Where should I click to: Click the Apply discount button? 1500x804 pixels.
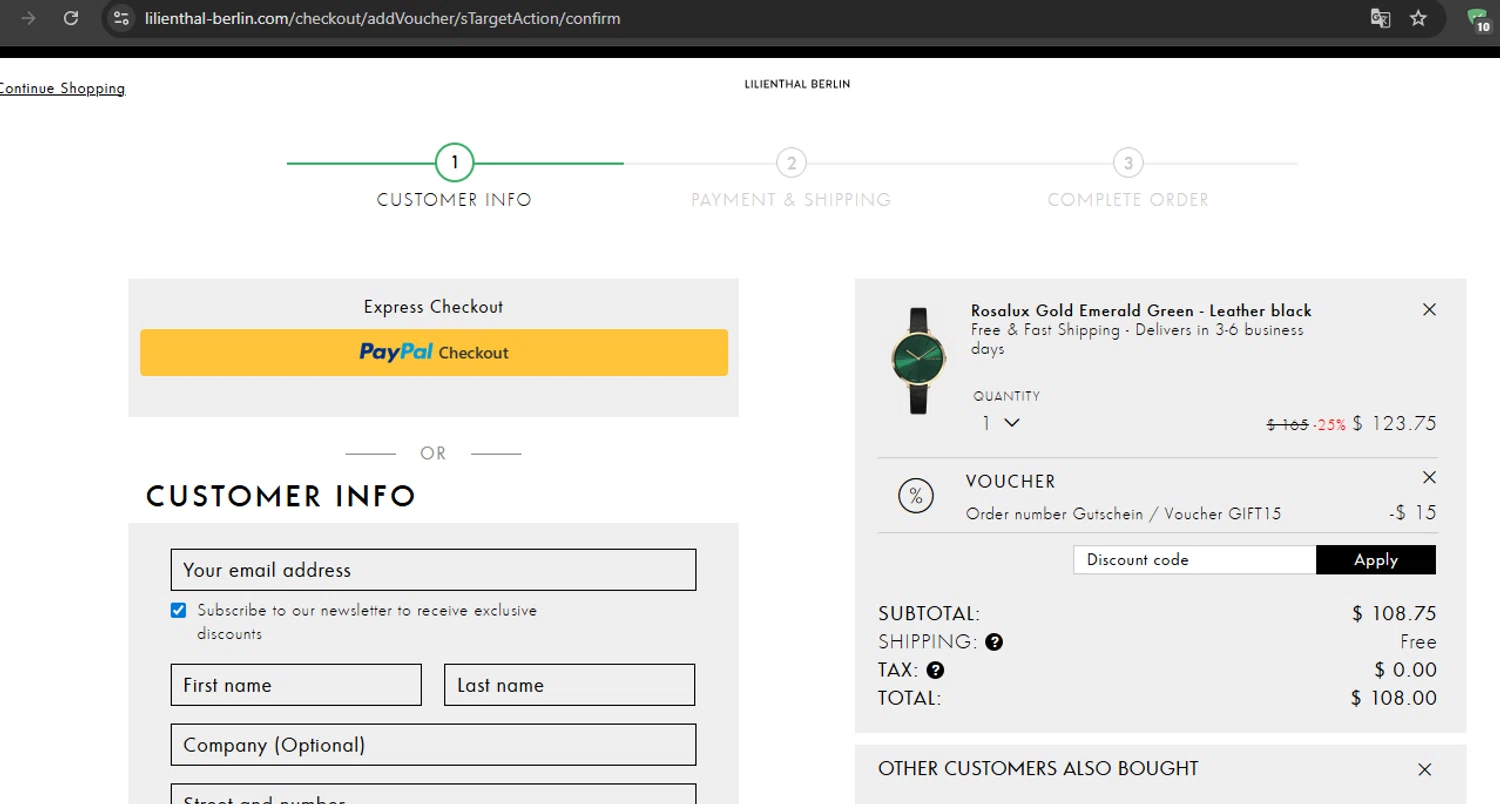1376,560
